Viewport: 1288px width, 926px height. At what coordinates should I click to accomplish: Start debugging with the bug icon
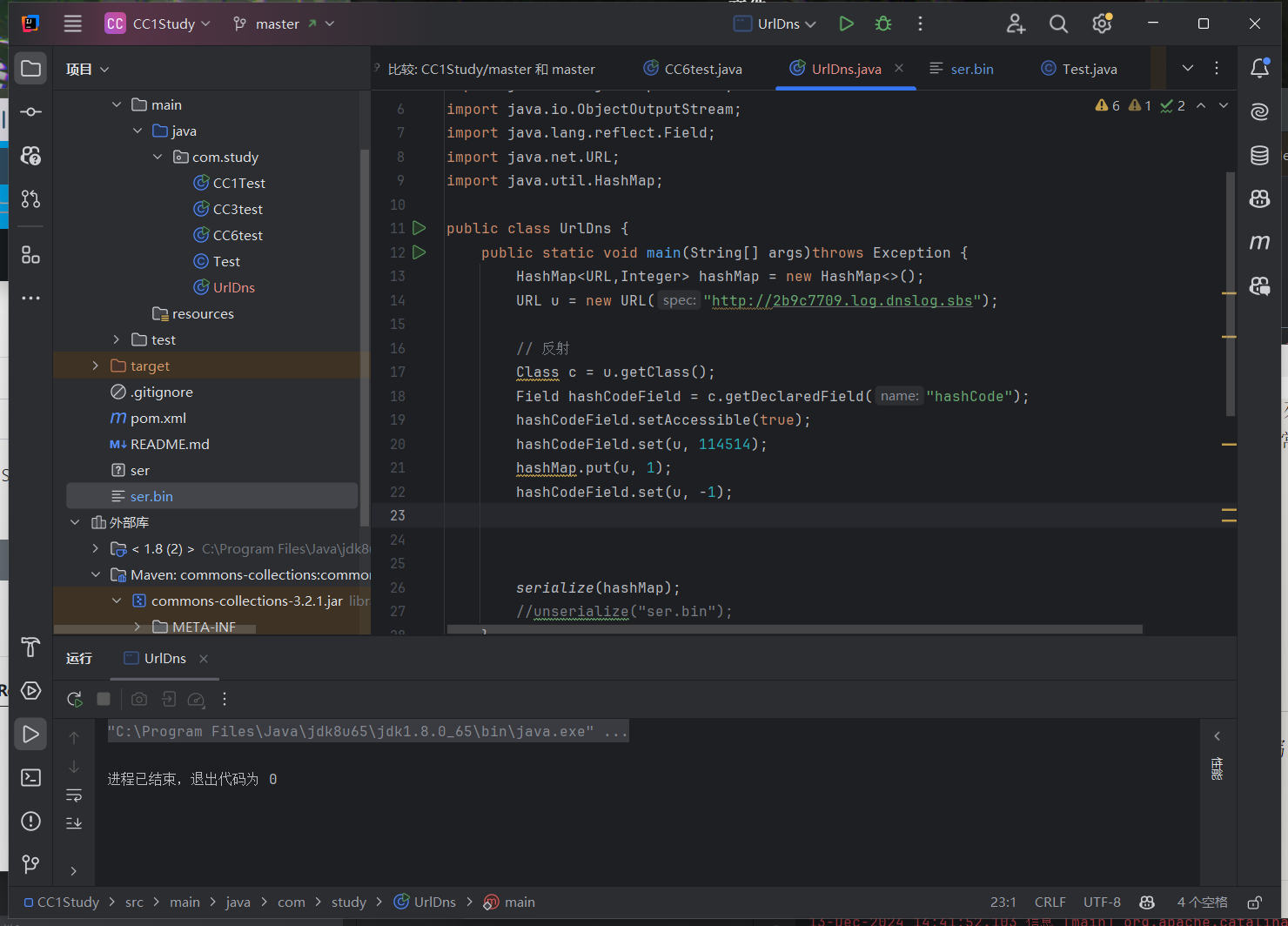[883, 23]
